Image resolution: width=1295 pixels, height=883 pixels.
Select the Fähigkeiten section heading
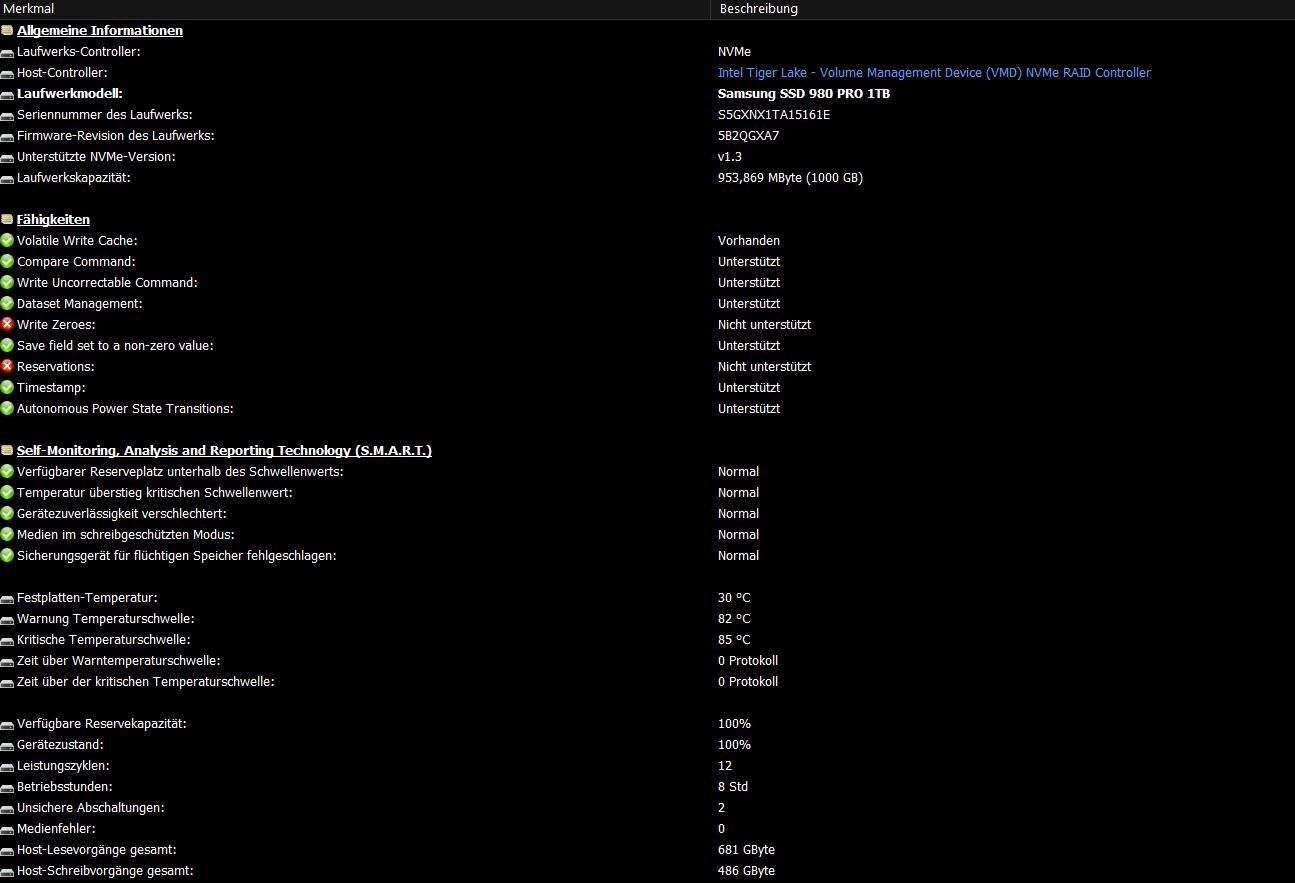click(53, 220)
